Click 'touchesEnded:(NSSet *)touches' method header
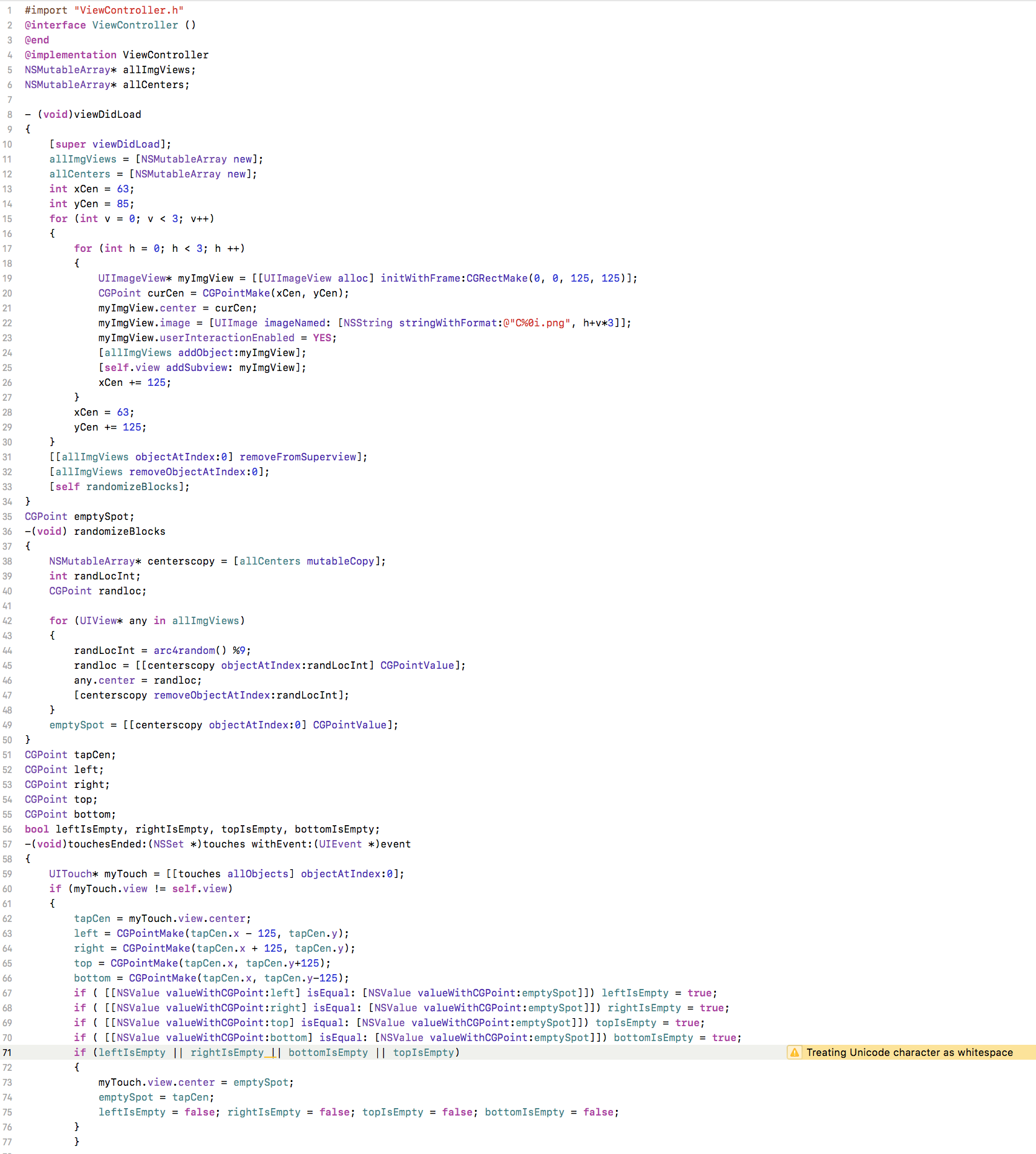 pos(218,844)
